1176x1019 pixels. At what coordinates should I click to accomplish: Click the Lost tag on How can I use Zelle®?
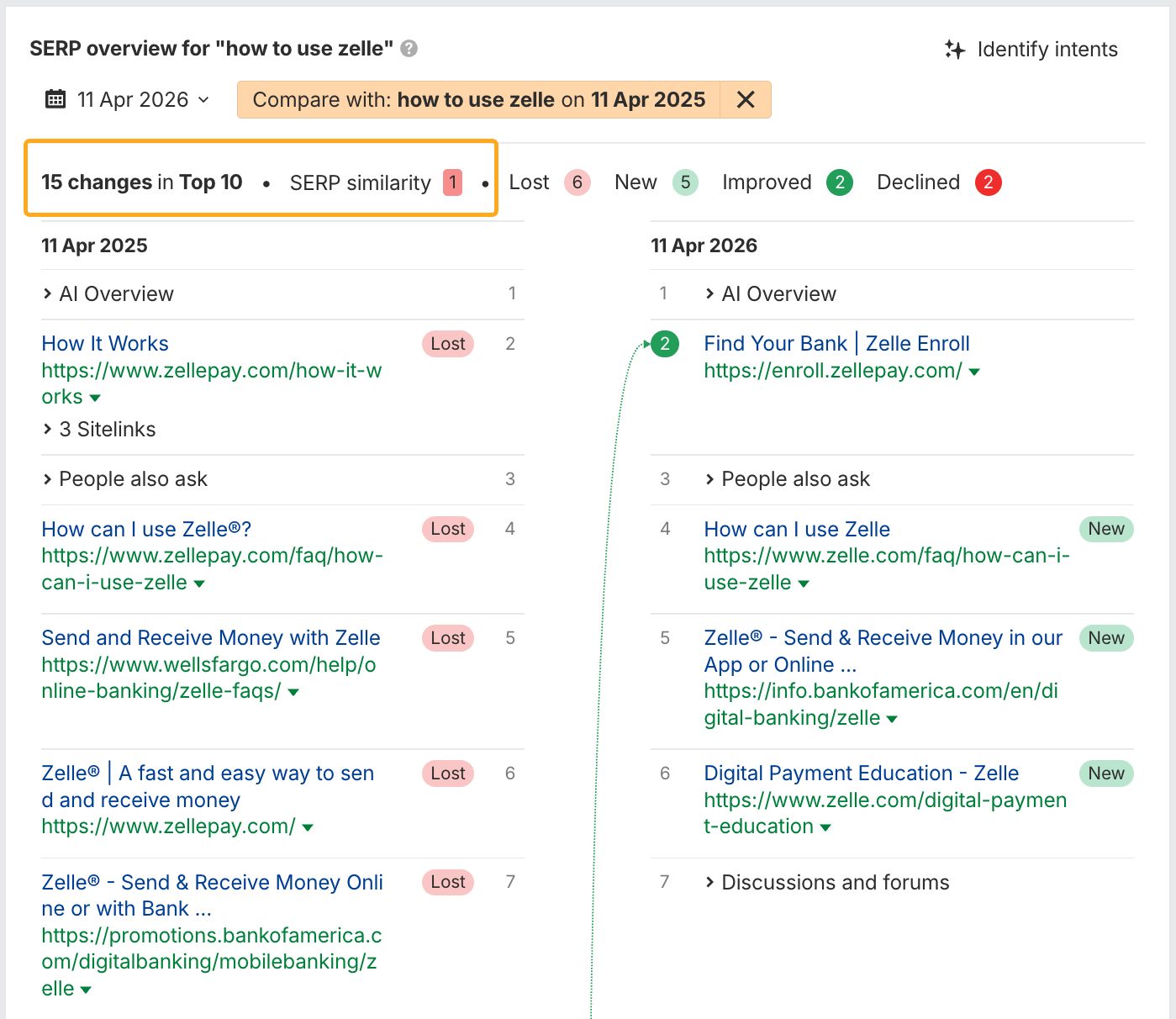[448, 529]
